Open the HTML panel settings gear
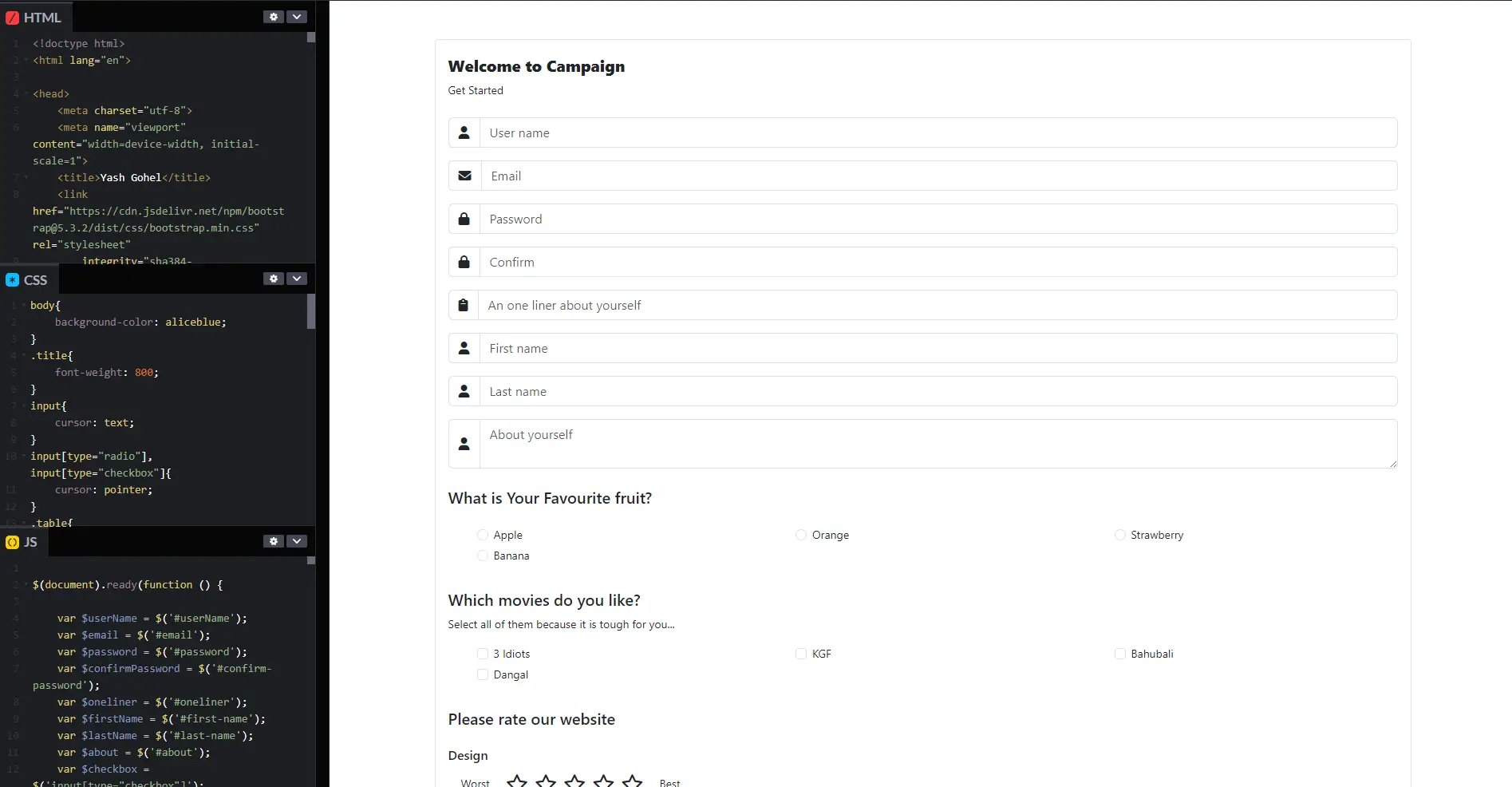 tap(274, 16)
